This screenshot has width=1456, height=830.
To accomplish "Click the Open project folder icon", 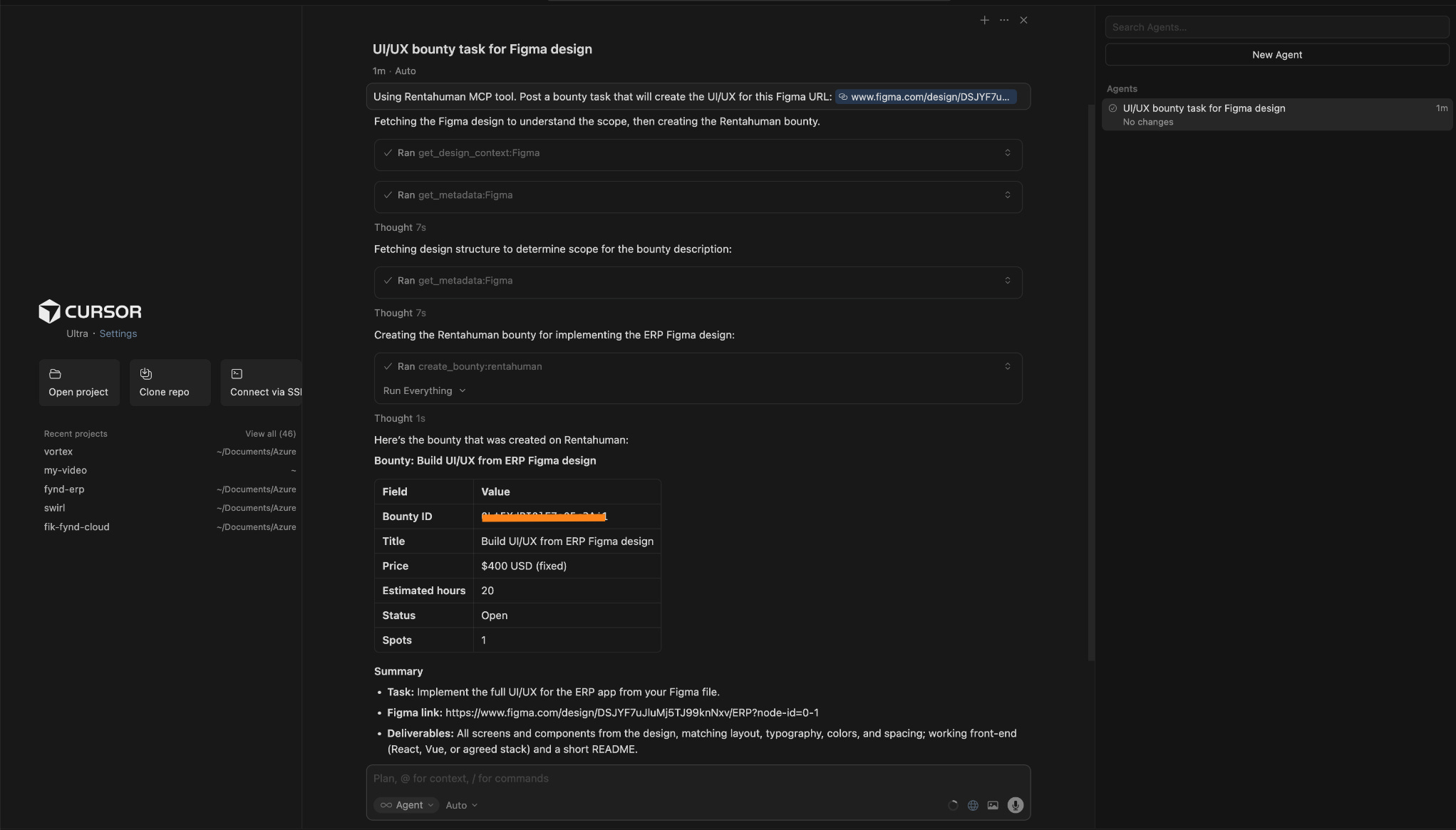I will click(x=55, y=374).
